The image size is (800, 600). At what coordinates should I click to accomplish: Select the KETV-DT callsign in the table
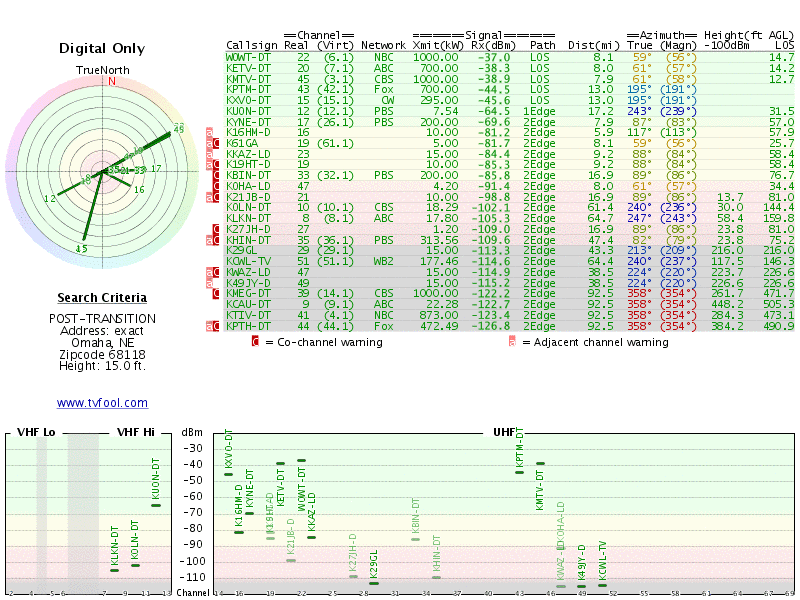248,68
